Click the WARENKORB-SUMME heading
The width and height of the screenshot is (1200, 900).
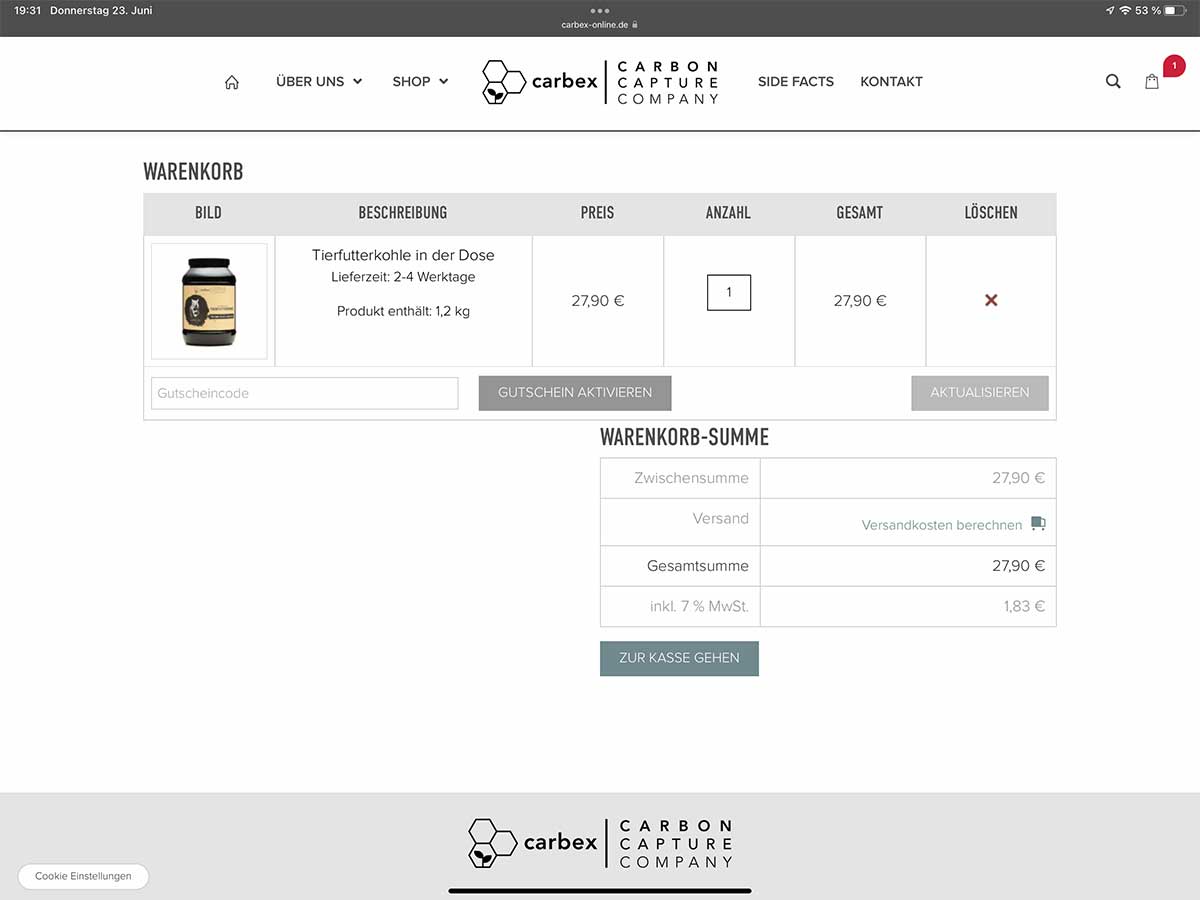(x=684, y=437)
